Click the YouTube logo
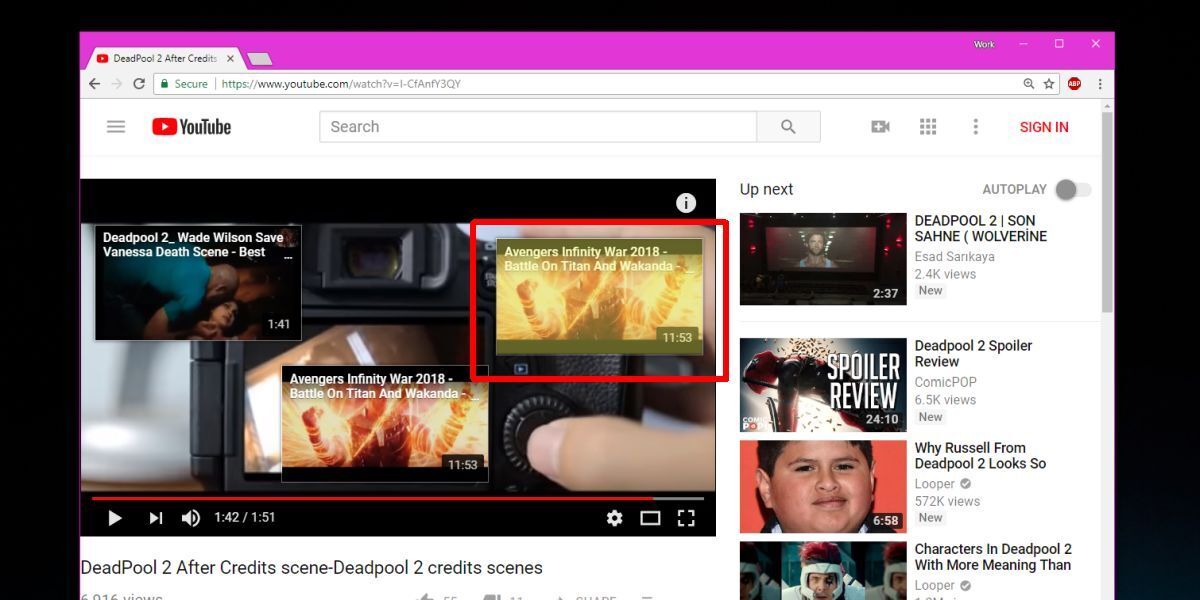Screen dimensions: 1200x600 click(x=191, y=127)
